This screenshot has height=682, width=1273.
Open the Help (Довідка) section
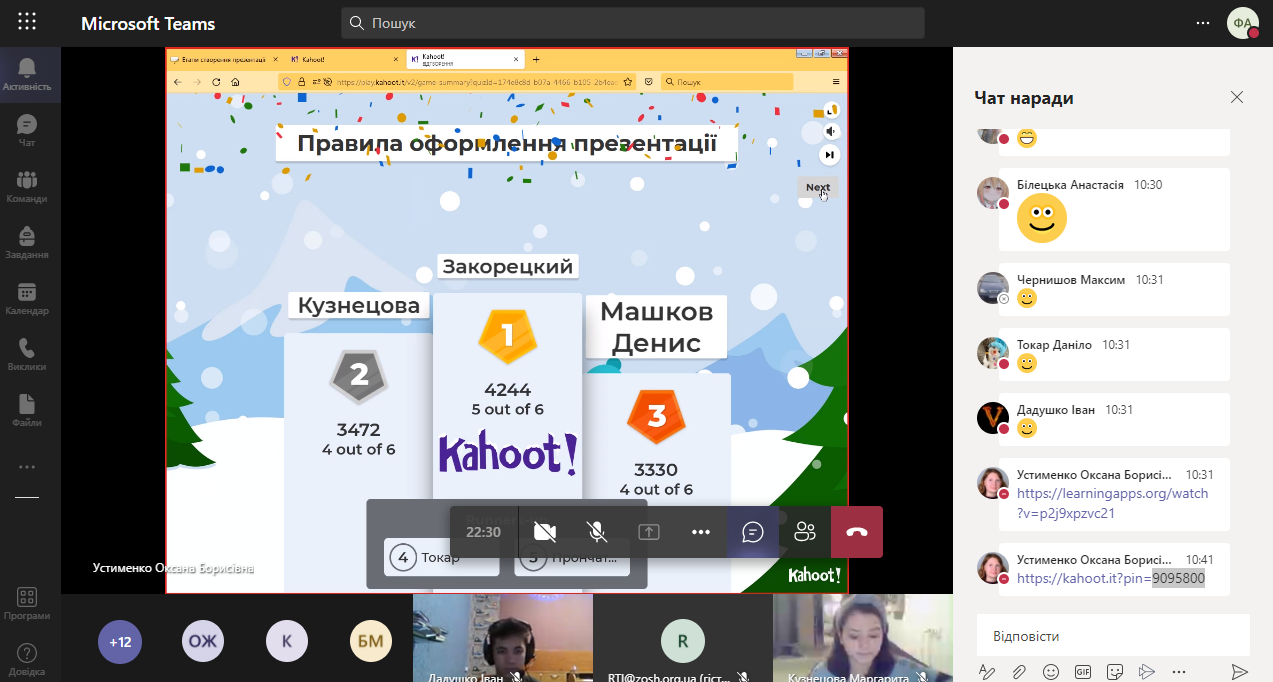click(27, 659)
